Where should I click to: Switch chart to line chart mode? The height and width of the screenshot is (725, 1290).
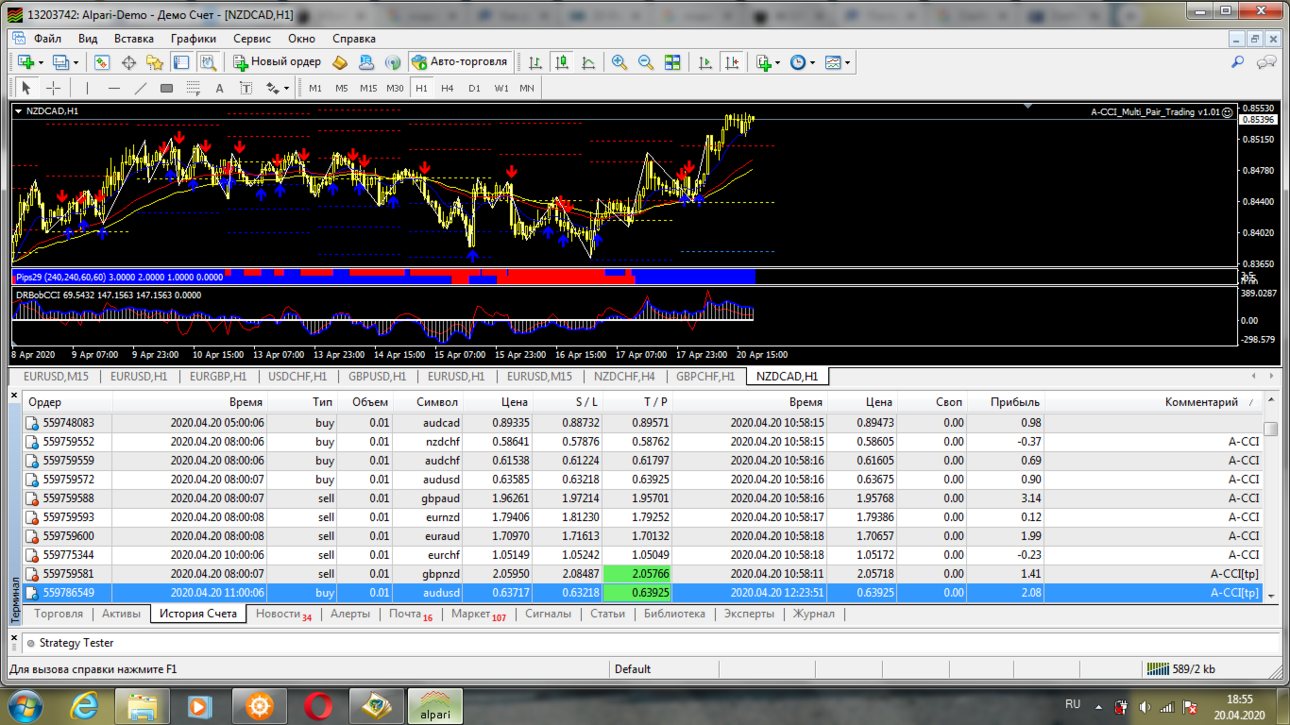588,62
